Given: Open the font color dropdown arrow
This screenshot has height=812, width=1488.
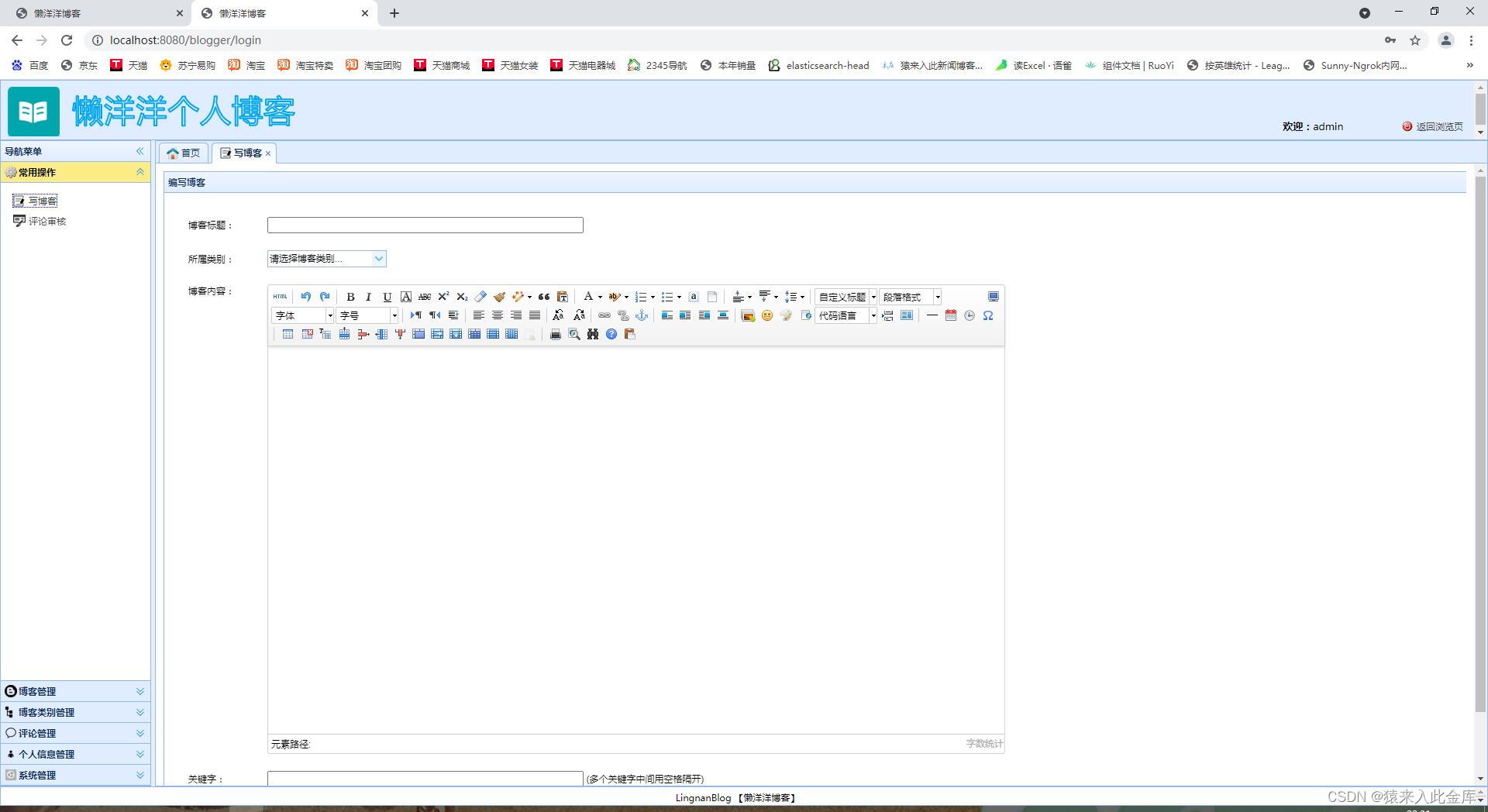Looking at the screenshot, I should (600, 297).
